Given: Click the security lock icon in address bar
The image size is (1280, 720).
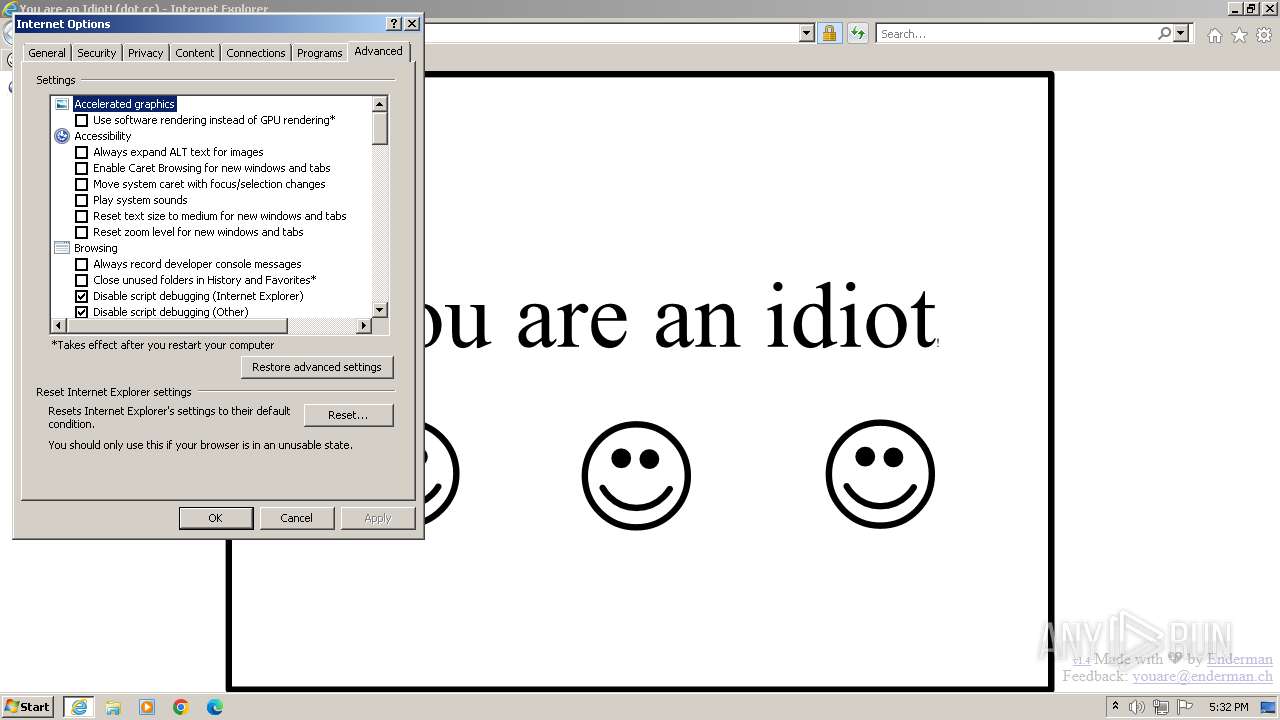Looking at the screenshot, I should 829,34.
